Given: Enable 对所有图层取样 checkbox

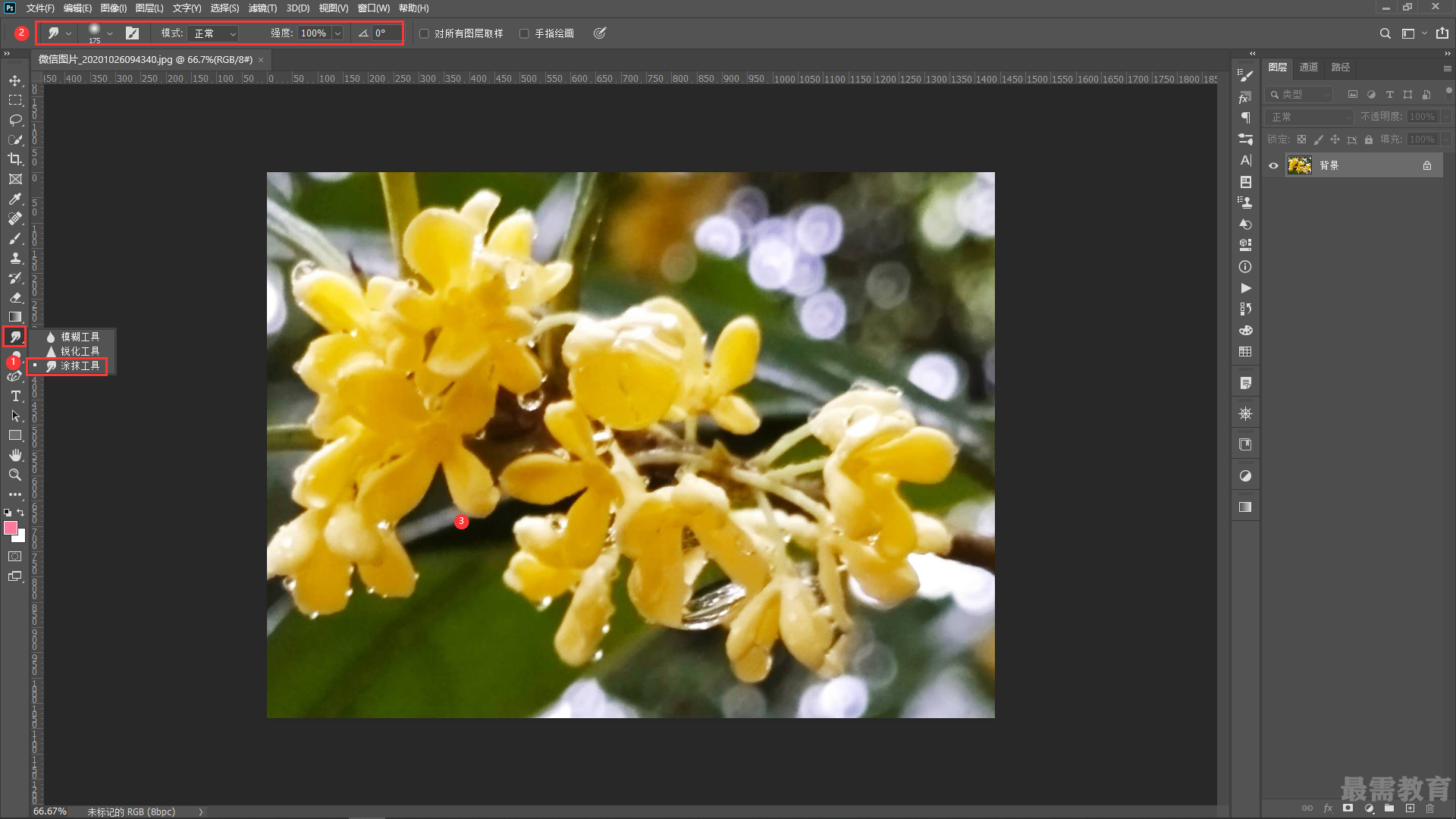Looking at the screenshot, I should tap(424, 33).
